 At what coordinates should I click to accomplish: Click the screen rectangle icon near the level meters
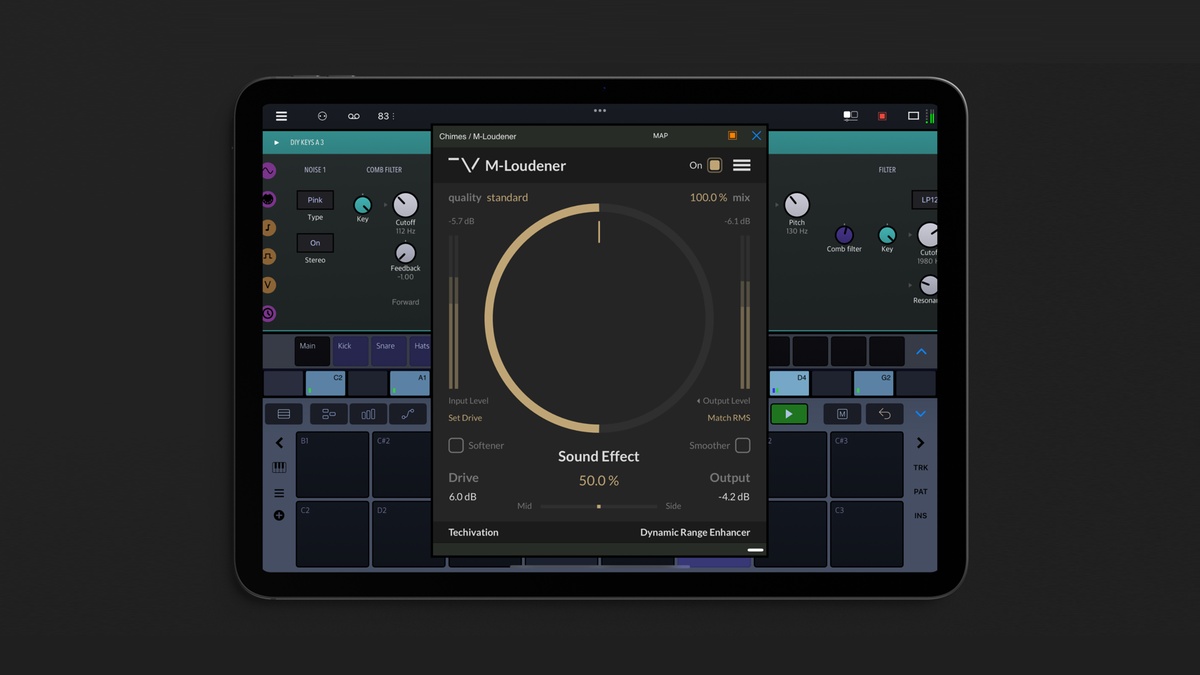(913, 116)
